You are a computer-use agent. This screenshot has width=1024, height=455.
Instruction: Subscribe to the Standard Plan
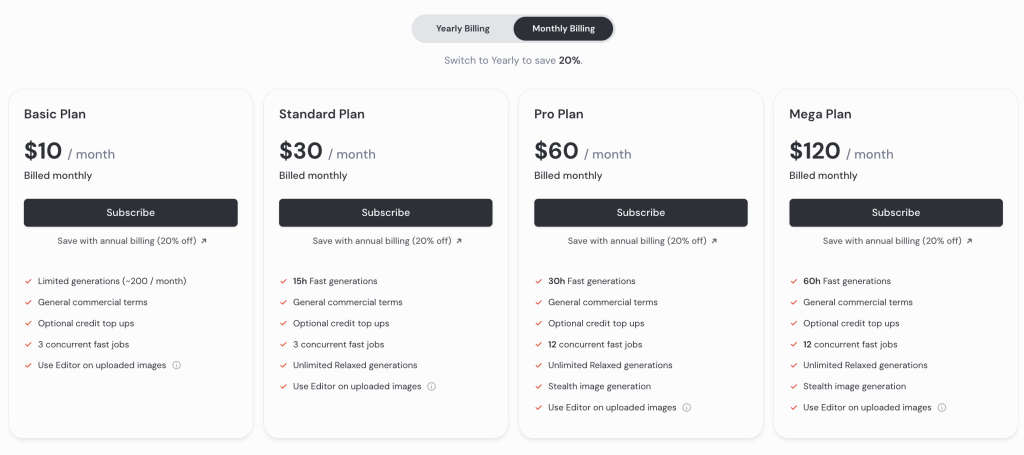[386, 213]
